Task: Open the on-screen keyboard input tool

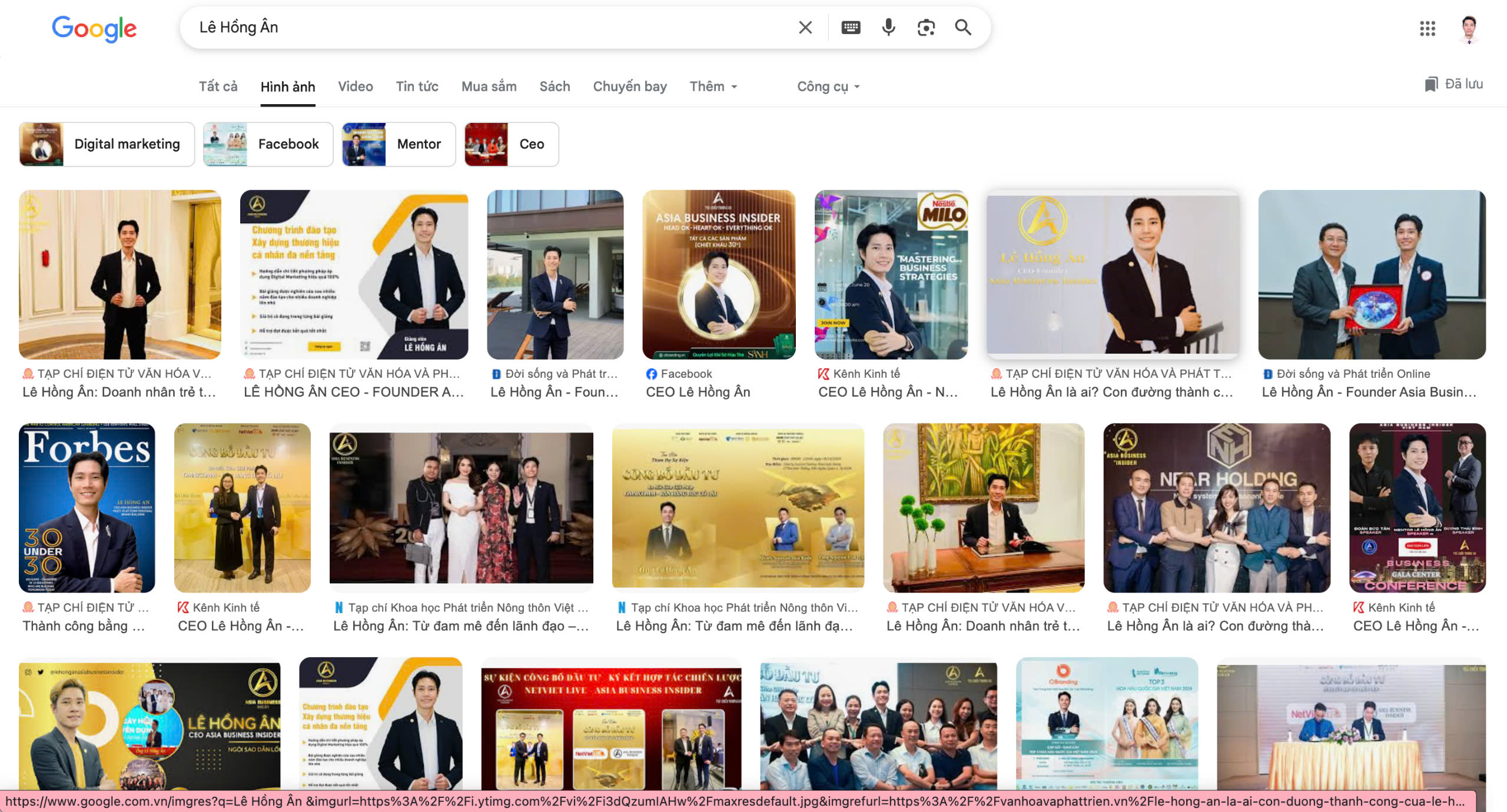Action: click(851, 28)
